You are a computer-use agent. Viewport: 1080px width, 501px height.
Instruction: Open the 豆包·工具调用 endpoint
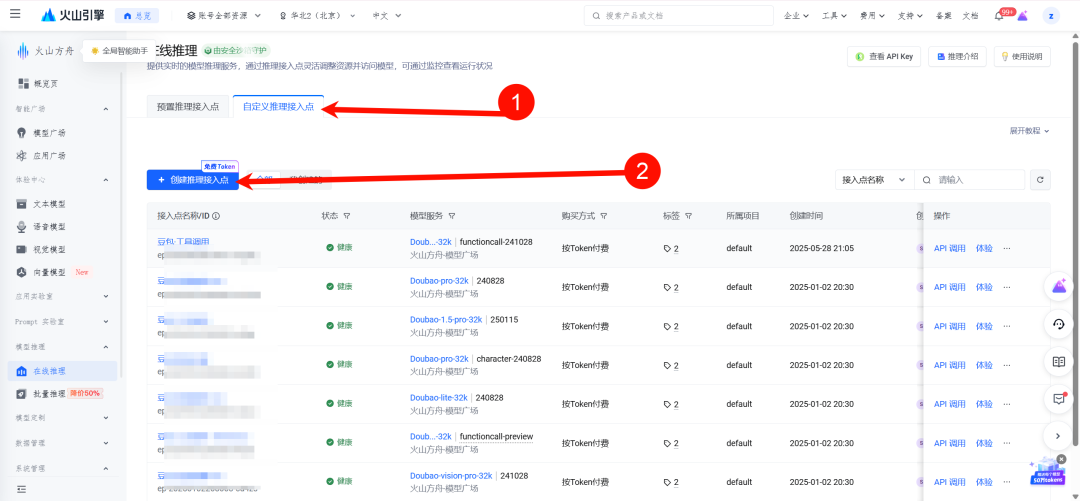click(x=183, y=241)
